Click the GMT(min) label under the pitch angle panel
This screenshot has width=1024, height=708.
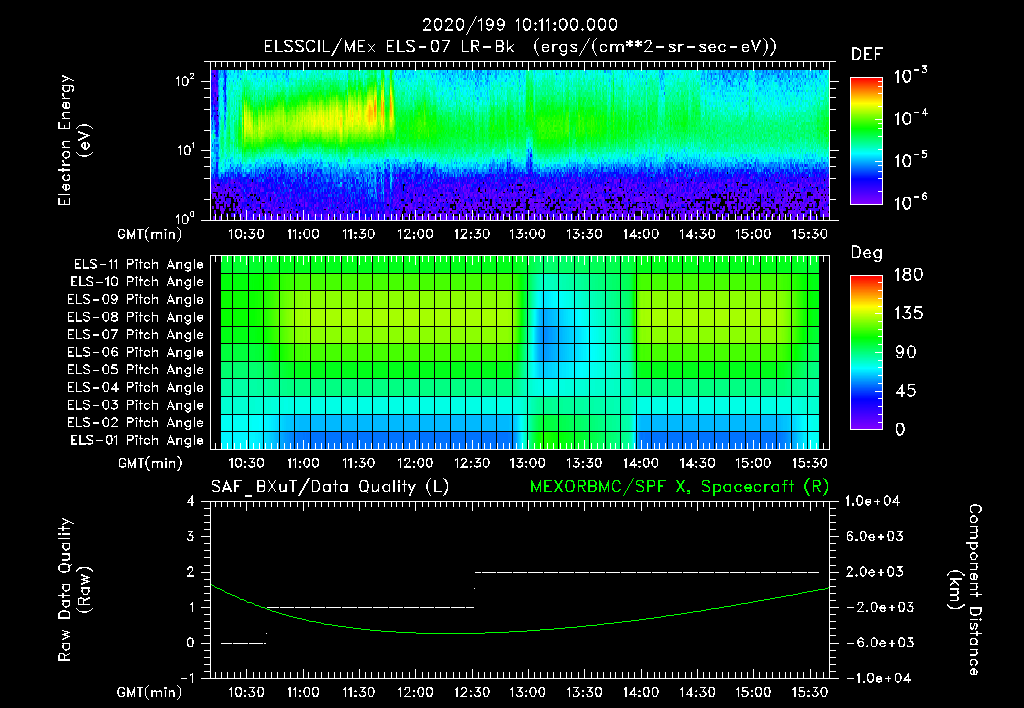click(x=150, y=464)
